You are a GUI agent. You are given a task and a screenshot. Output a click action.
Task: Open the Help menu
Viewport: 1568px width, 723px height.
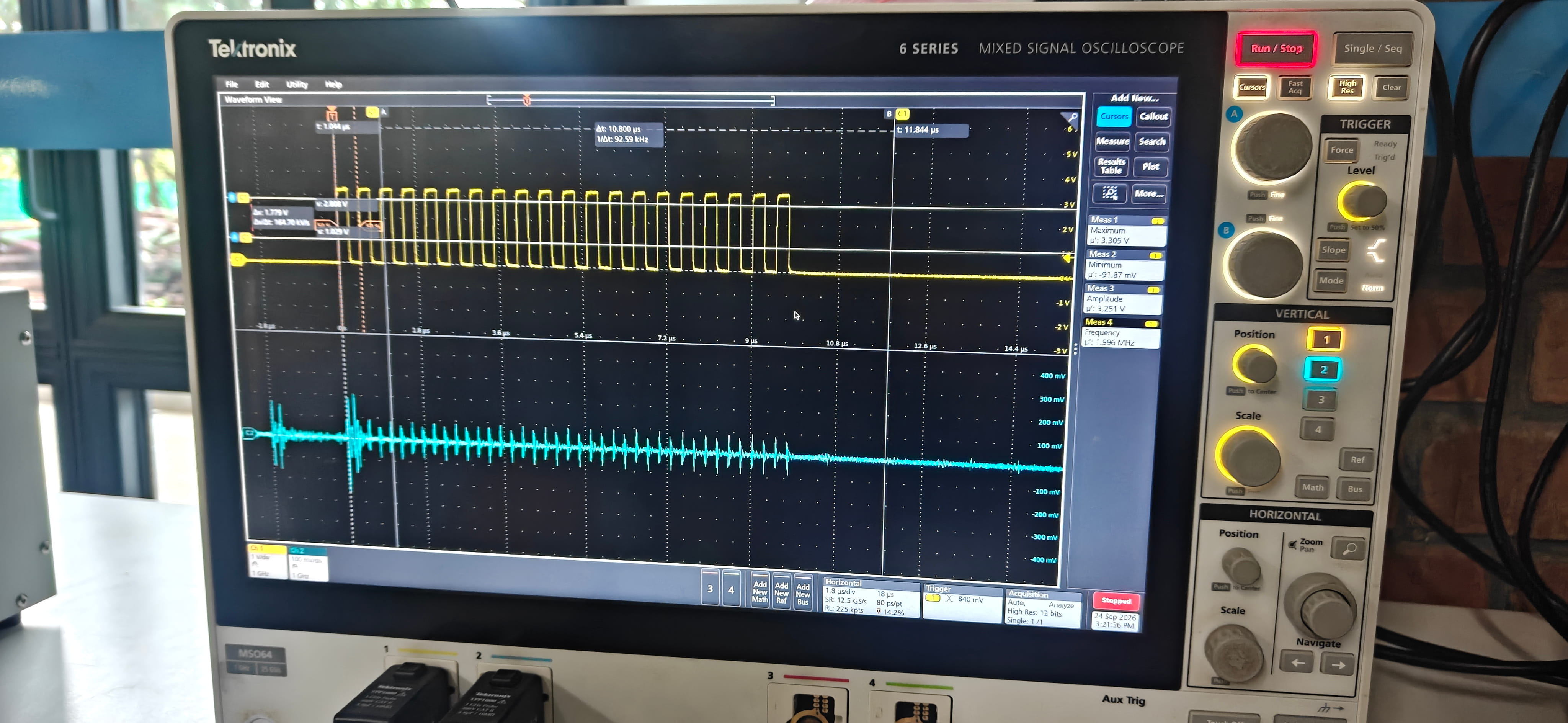pyautogui.click(x=333, y=85)
